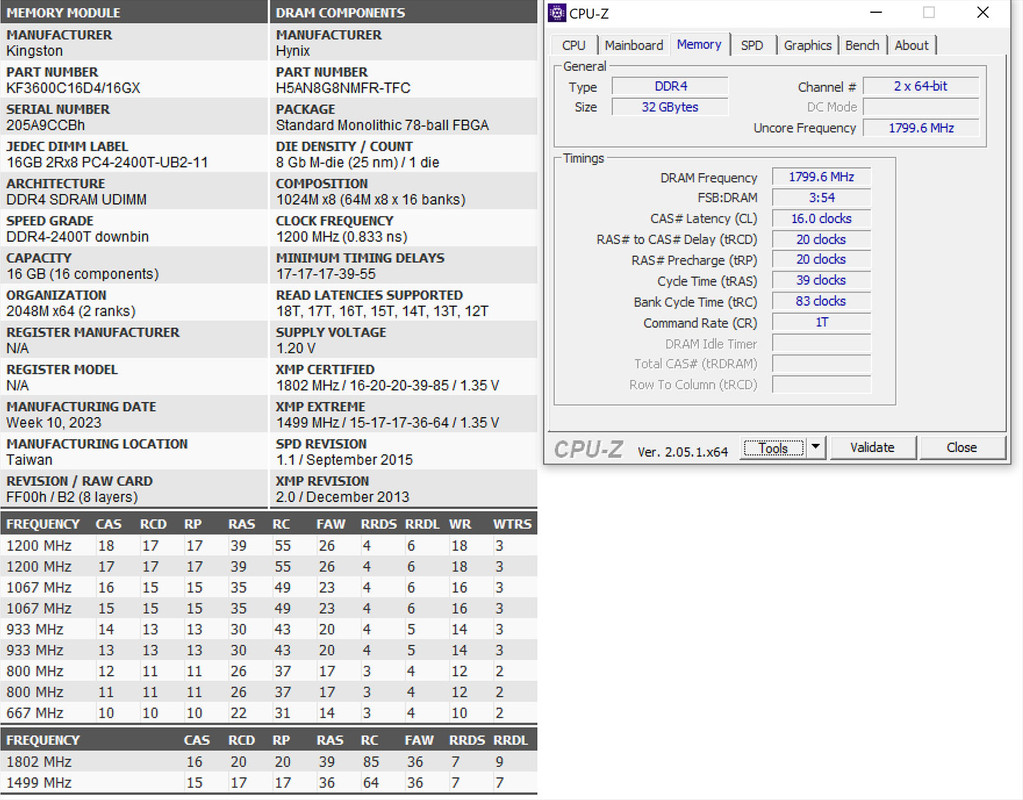Close the CPU-Z window with X
The height and width of the screenshot is (800, 1023).
(x=983, y=12)
